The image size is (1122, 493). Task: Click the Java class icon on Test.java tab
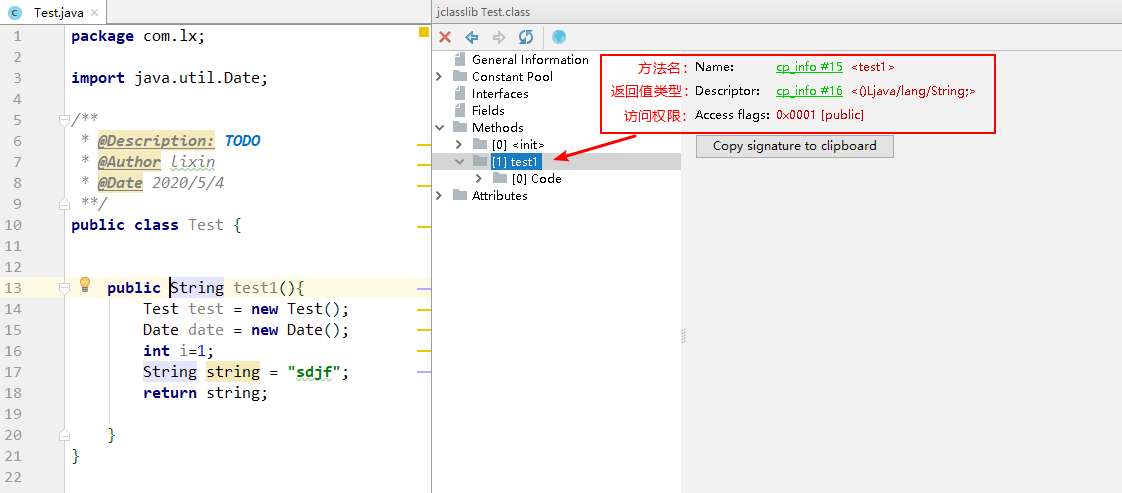click(16, 13)
